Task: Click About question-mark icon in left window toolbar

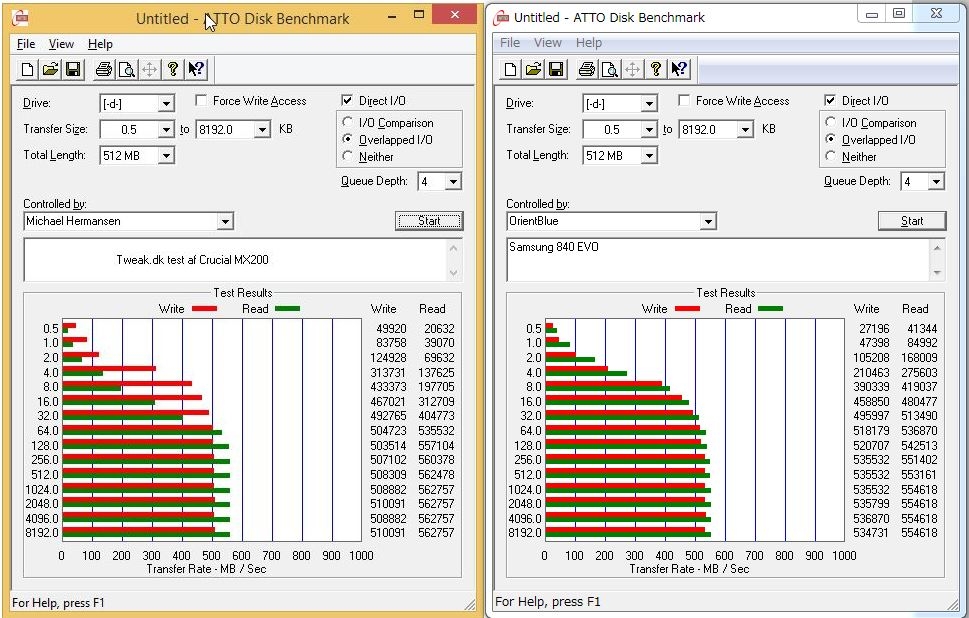Action: (172, 69)
